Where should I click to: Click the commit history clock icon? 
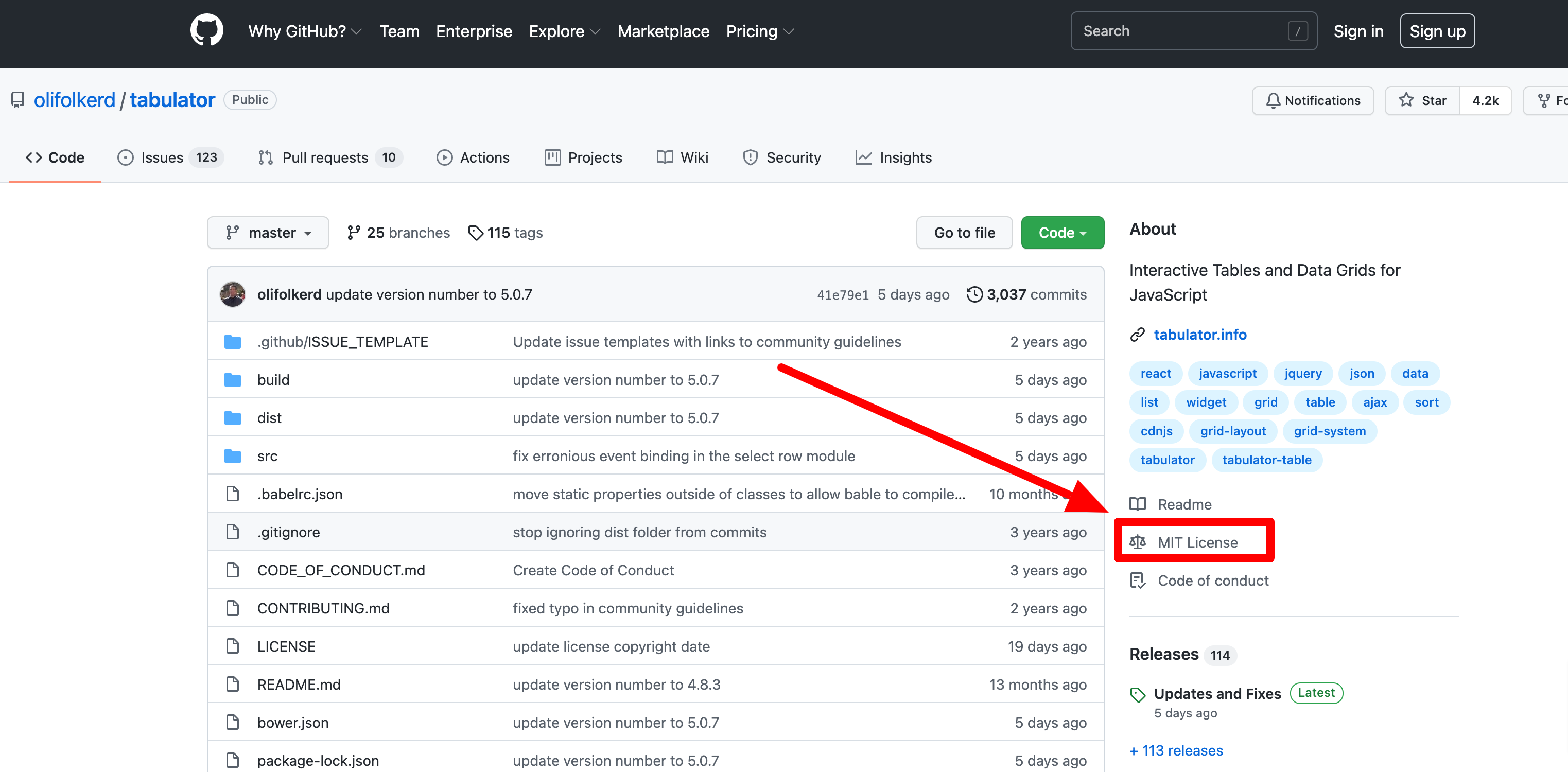point(974,294)
